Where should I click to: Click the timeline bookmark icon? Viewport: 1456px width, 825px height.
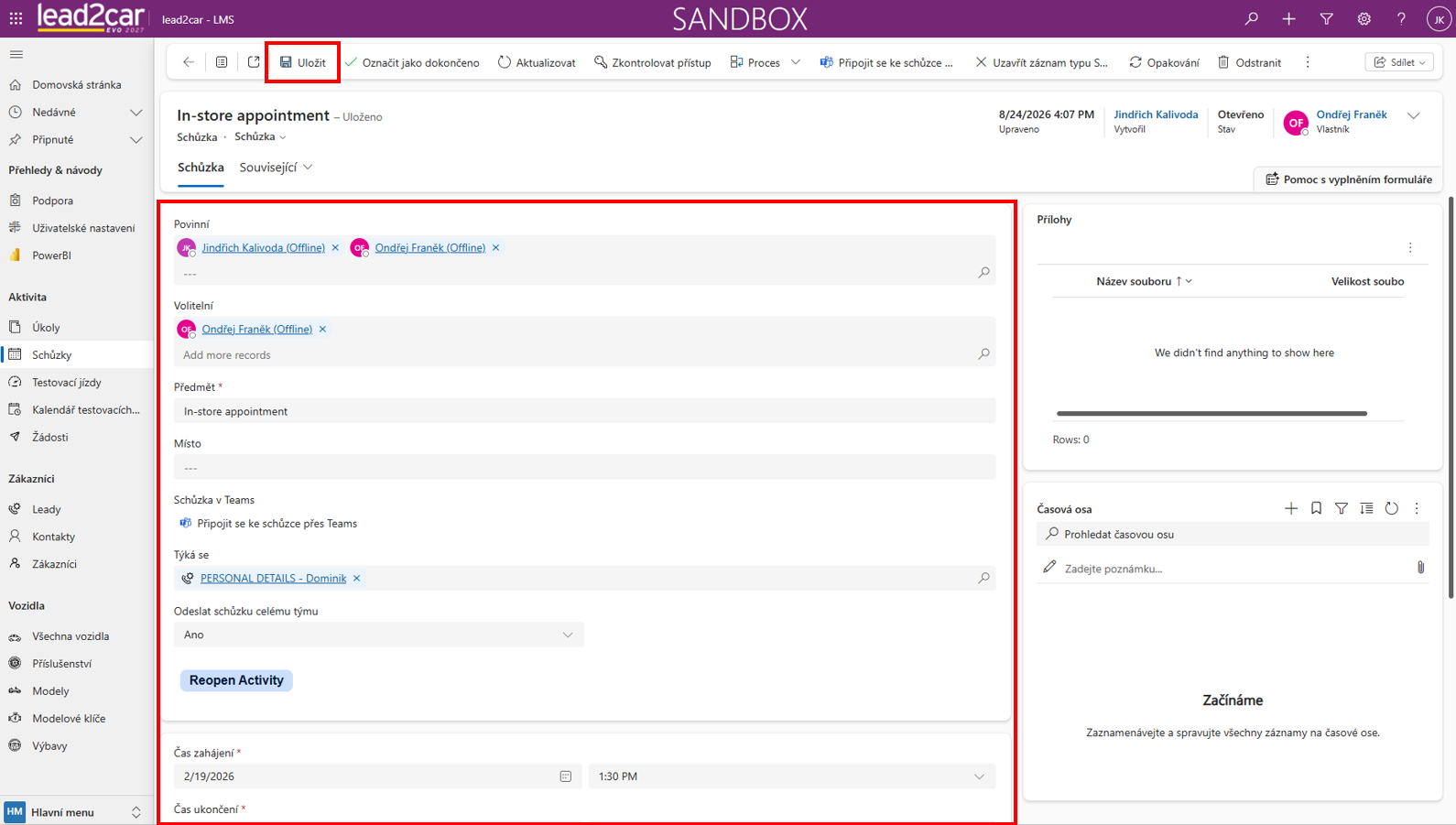[x=1316, y=508]
